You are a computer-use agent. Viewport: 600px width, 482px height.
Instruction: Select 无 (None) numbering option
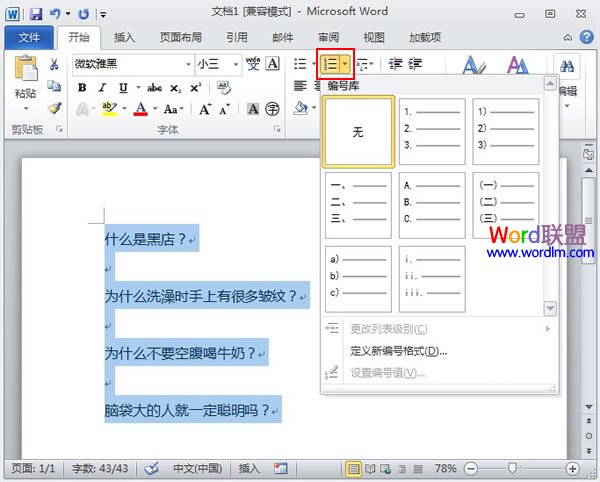[358, 132]
